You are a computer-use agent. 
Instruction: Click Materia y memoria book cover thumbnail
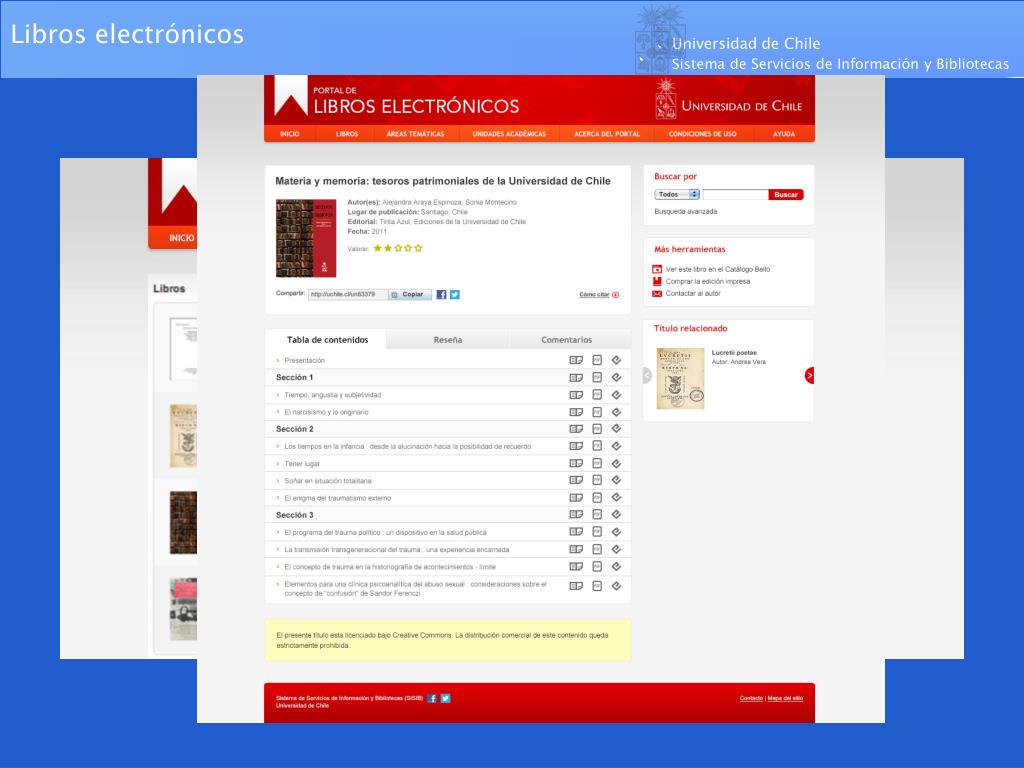[306, 238]
